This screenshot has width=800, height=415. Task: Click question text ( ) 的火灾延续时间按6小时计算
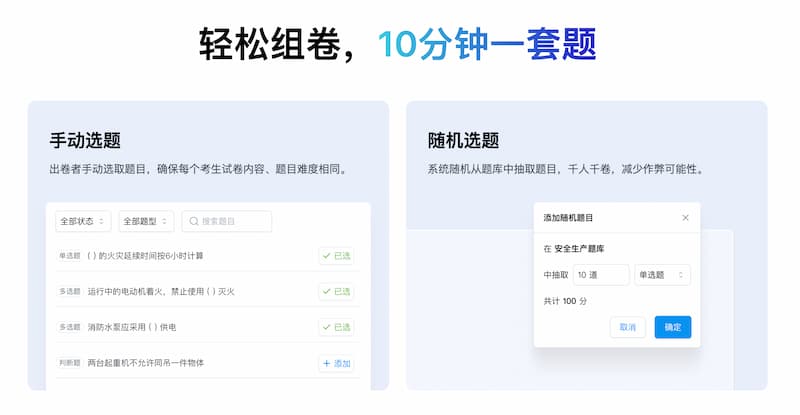coord(145,256)
